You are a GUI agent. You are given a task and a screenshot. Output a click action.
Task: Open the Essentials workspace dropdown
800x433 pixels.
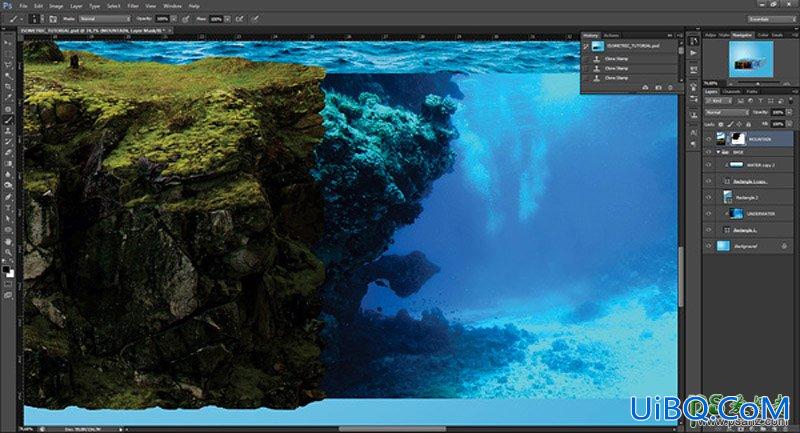point(771,19)
